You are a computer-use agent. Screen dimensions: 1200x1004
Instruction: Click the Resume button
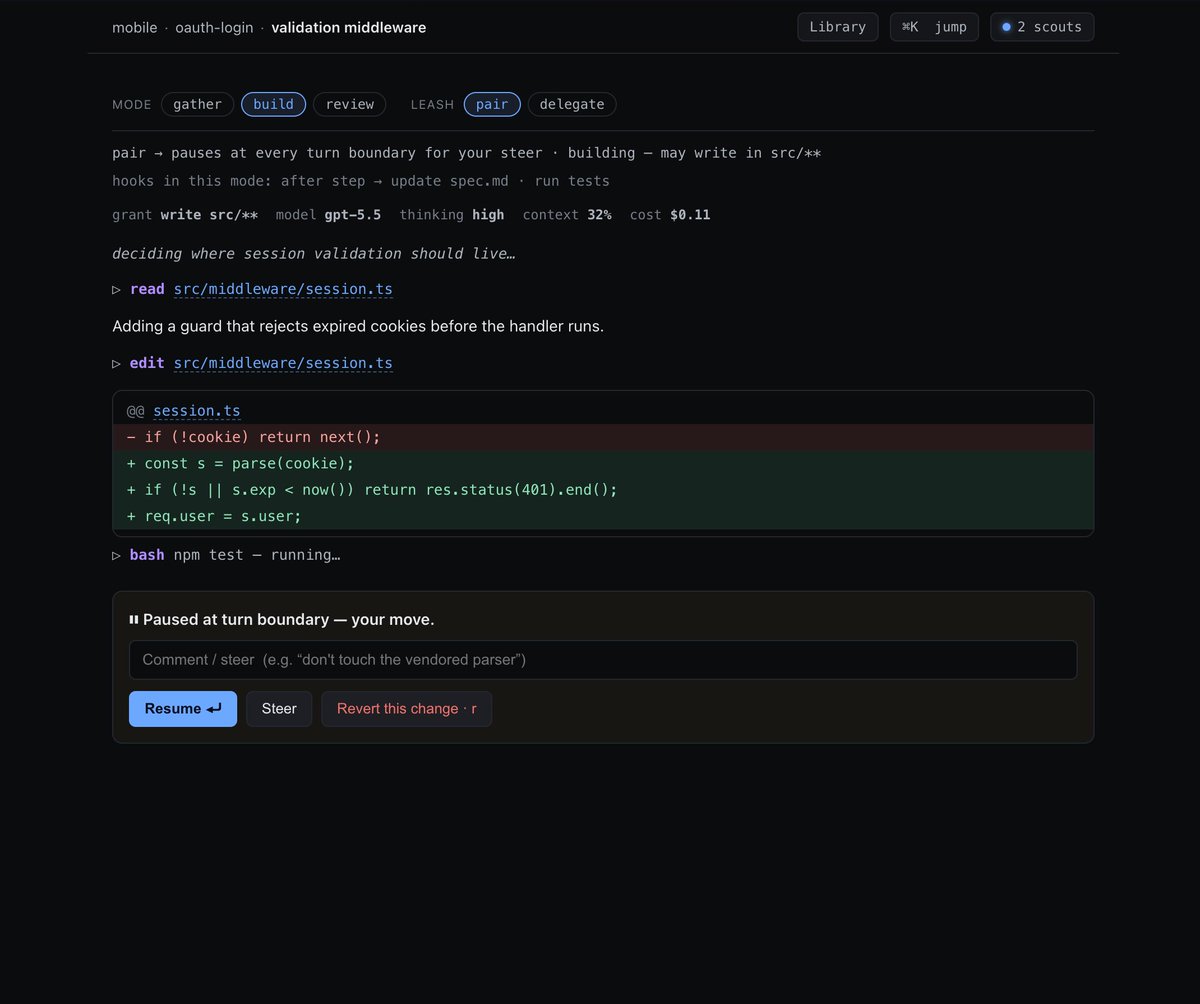(x=183, y=708)
